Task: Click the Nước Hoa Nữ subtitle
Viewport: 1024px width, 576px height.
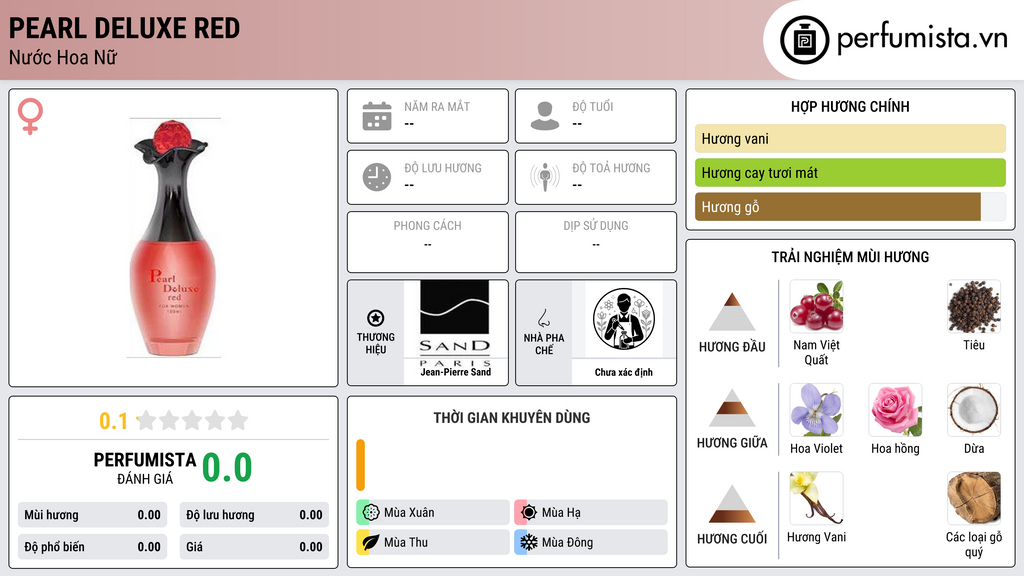Action: 63,57
